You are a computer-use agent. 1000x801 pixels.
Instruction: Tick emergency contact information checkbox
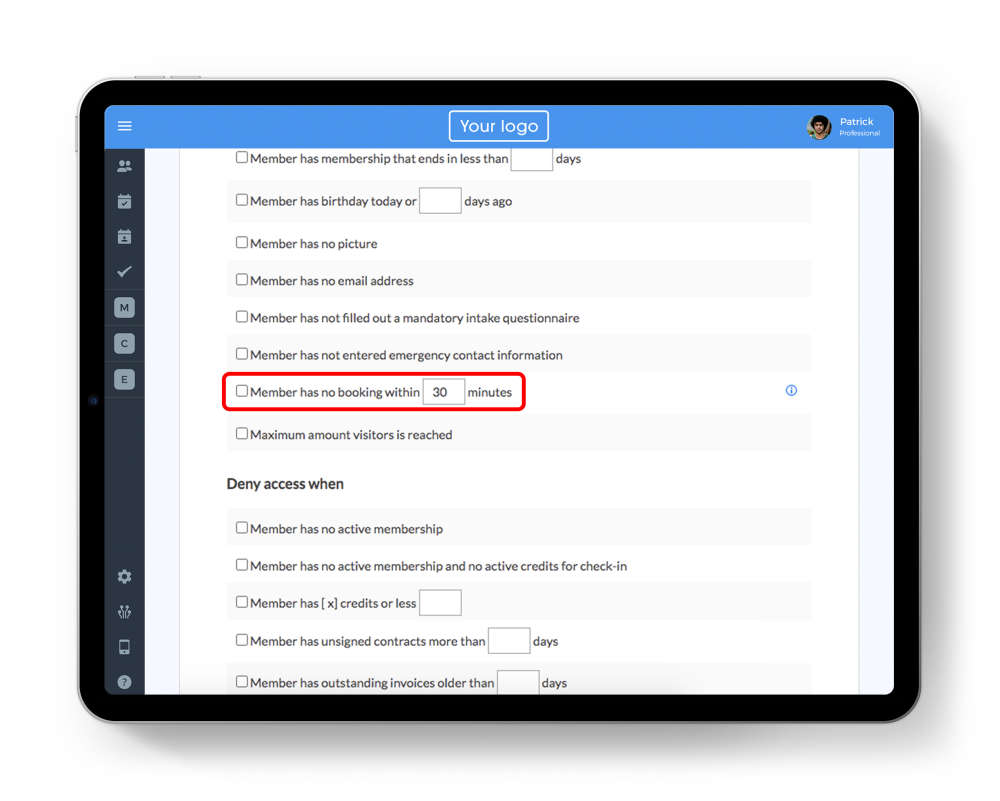pos(242,354)
